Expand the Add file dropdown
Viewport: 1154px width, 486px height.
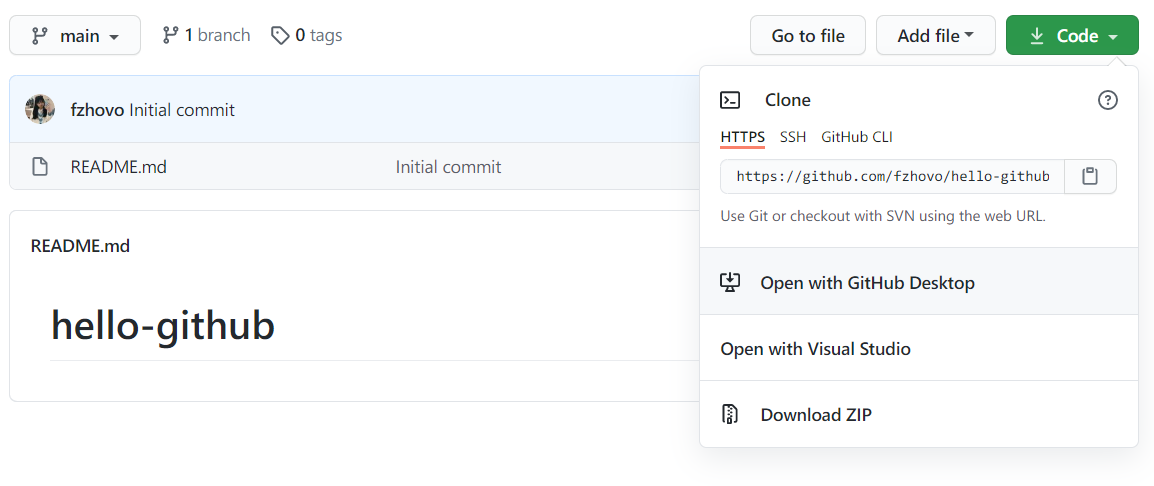click(x=935, y=36)
